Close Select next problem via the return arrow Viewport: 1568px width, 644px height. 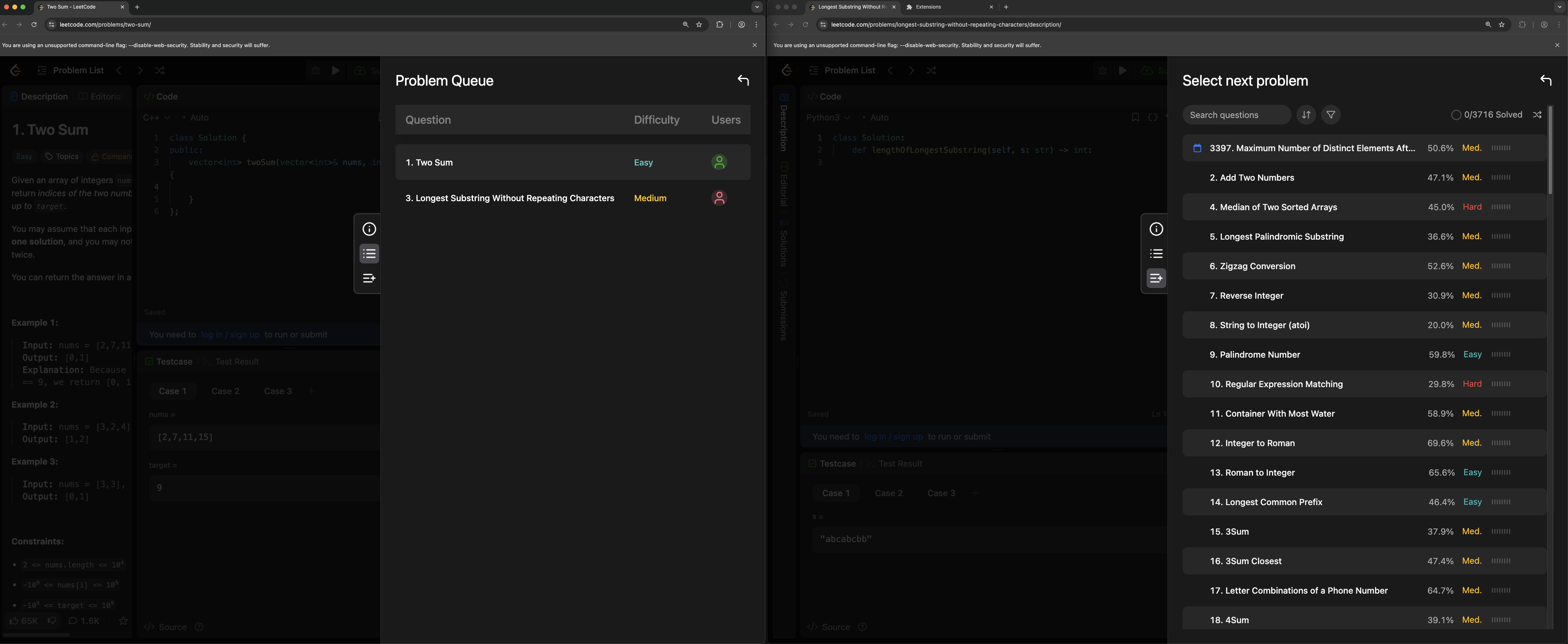click(x=1546, y=80)
